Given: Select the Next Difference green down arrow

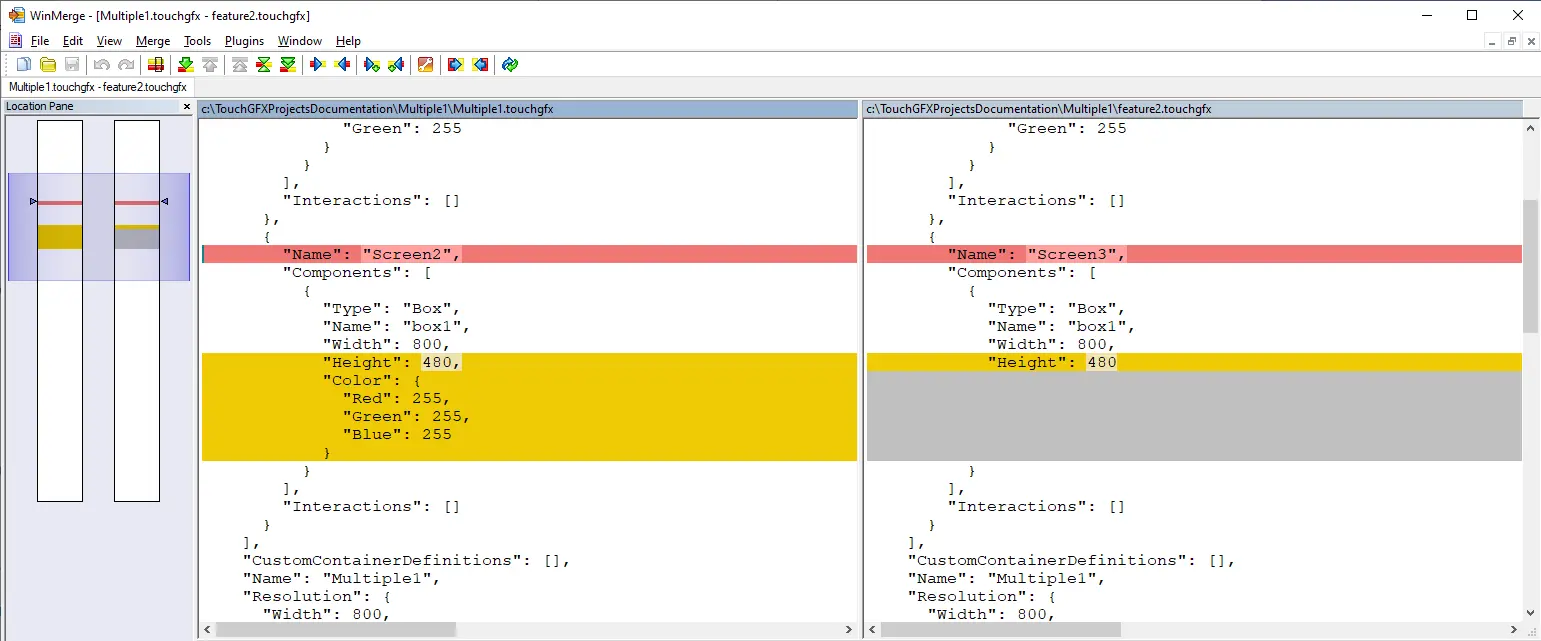Looking at the screenshot, I should pyautogui.click(x=186, y=65).
